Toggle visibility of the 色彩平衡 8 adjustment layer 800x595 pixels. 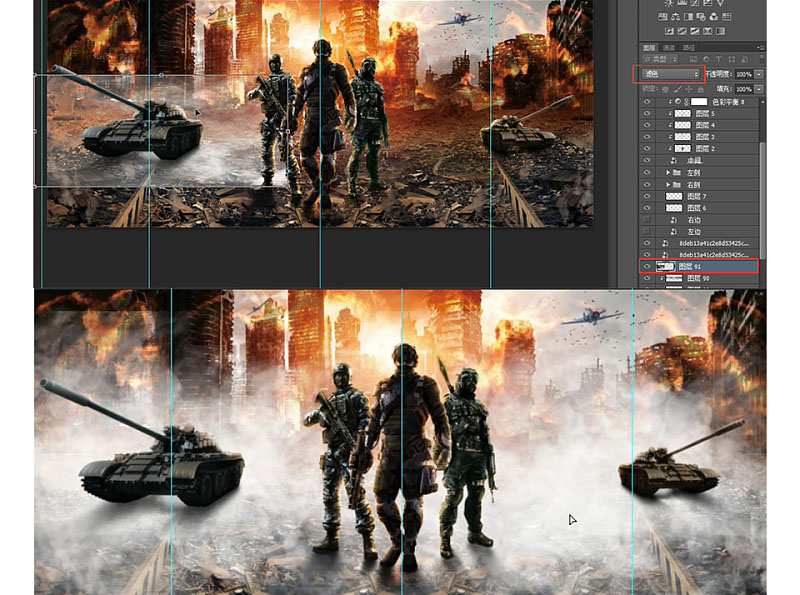coord(647,101)
